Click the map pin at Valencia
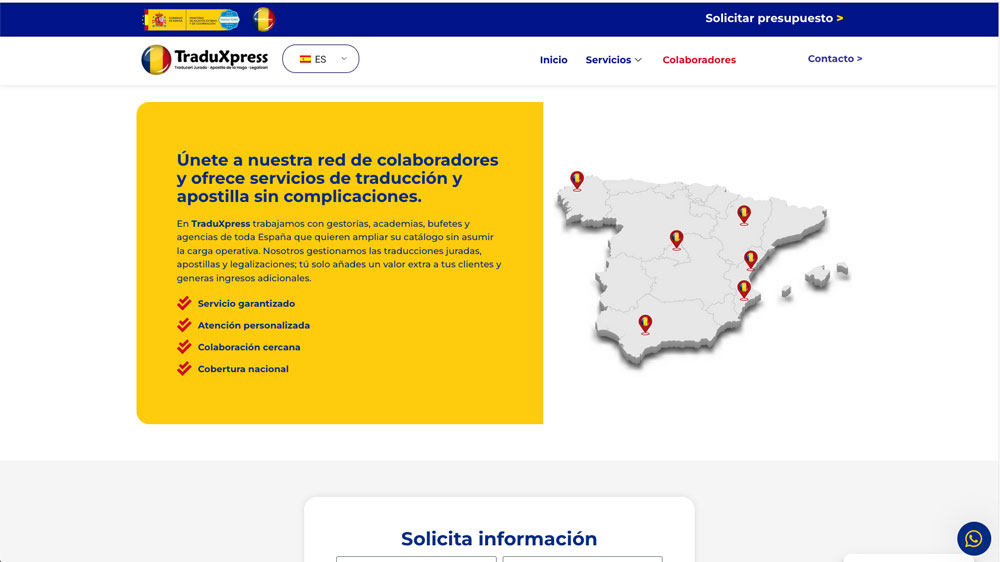The height and width of the screenshot is (562, 1000). click(751, 259)
